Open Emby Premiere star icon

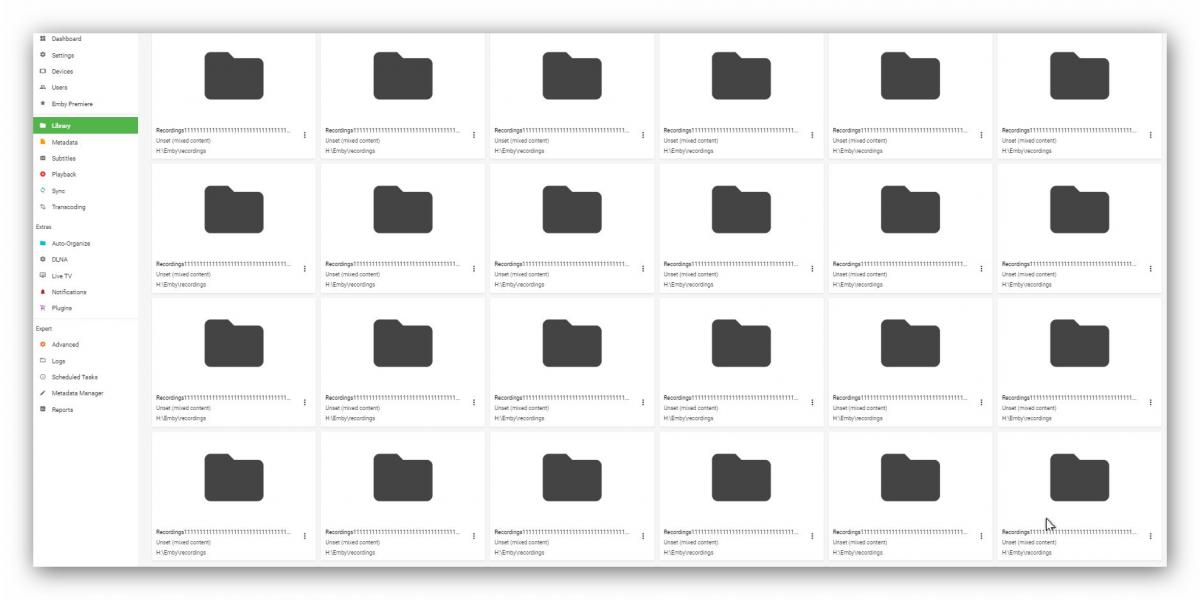tap(42, 103)
